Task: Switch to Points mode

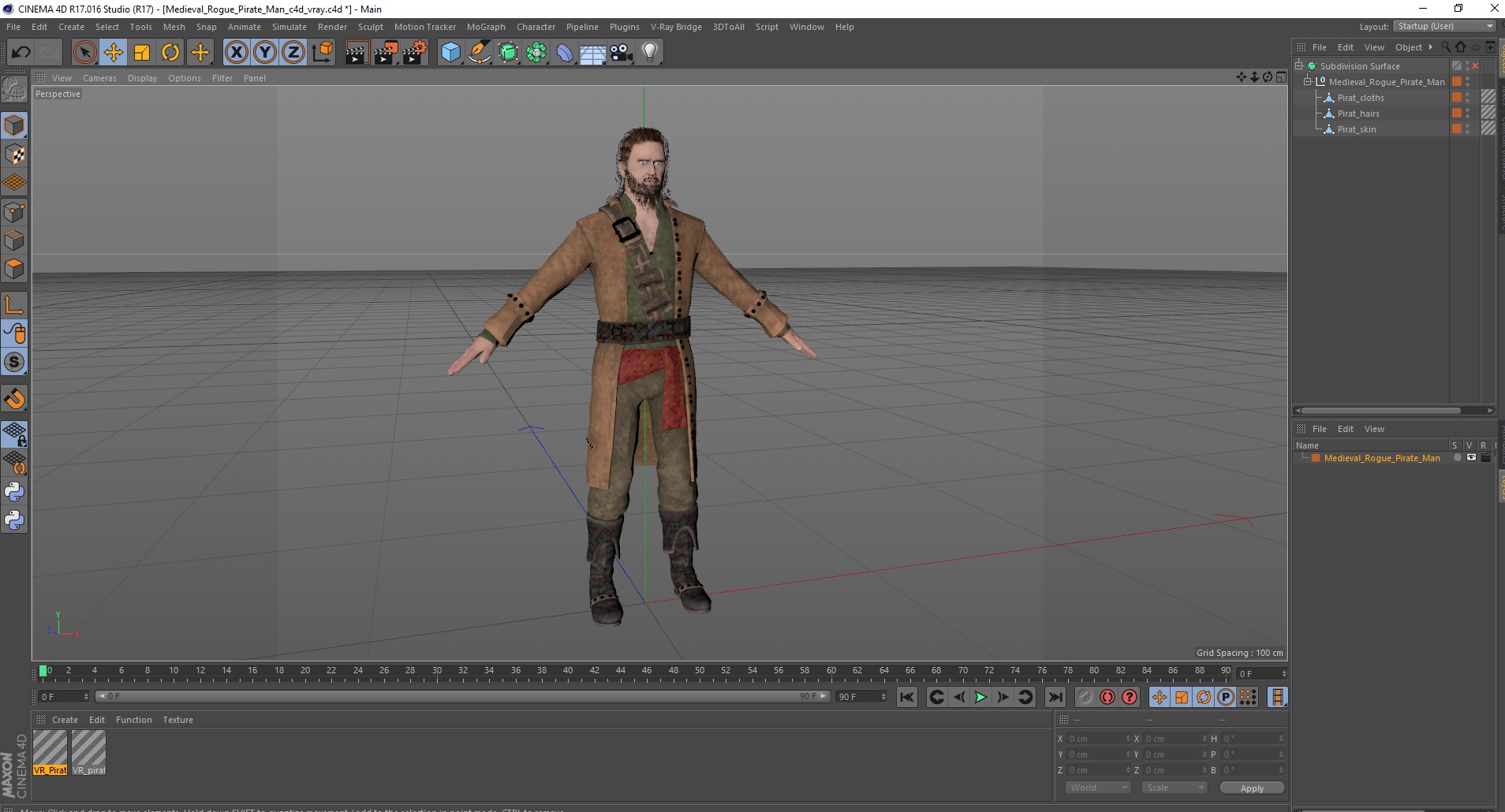Action: [14, 212]
